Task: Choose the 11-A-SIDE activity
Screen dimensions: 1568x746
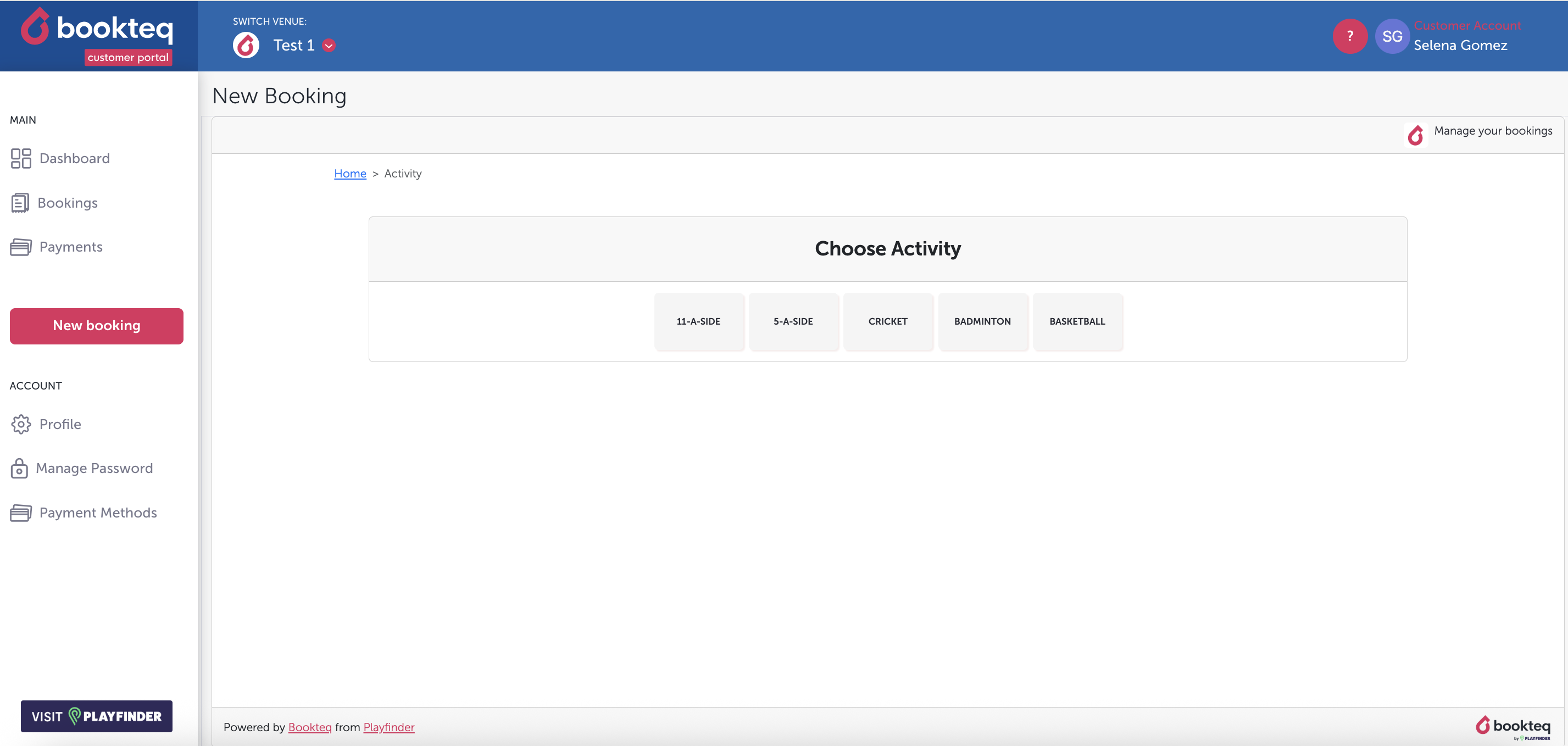Action: [698, 321]
